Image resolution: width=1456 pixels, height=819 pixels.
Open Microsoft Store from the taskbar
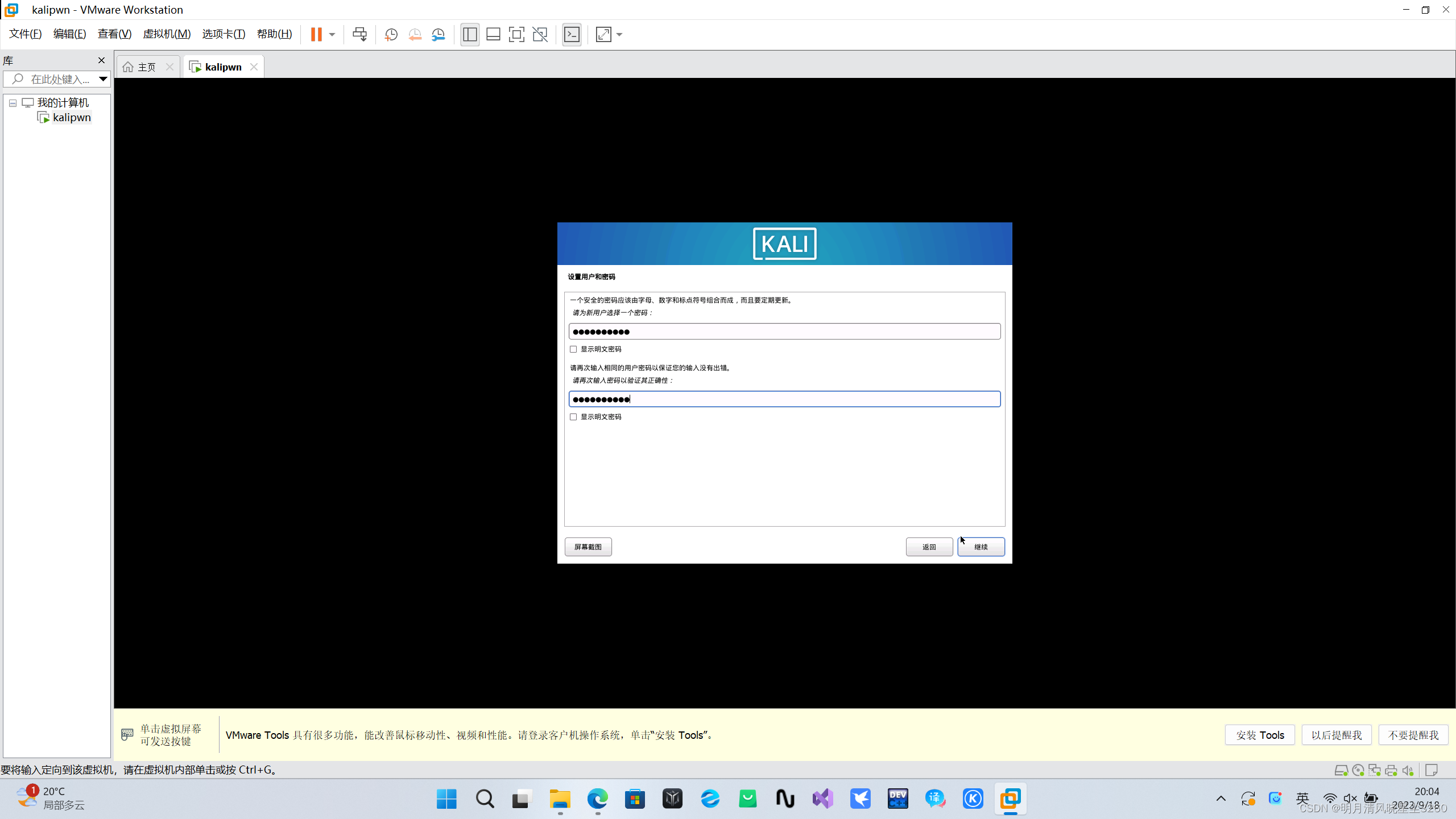[x=635, y=799]
